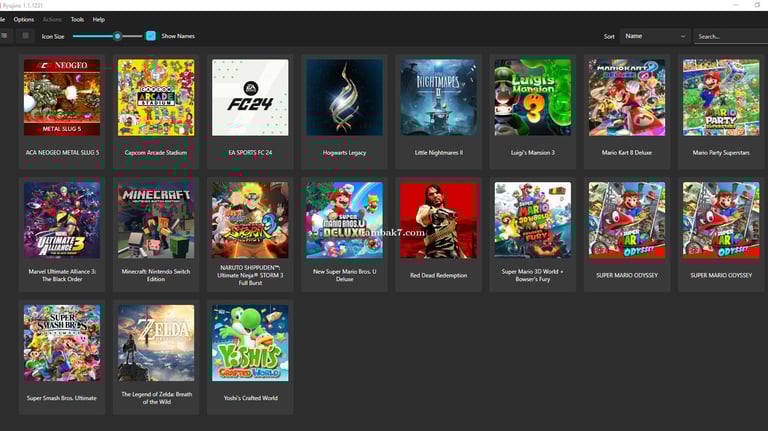
Task: Open the Help menu
Action: coord(98,20)
